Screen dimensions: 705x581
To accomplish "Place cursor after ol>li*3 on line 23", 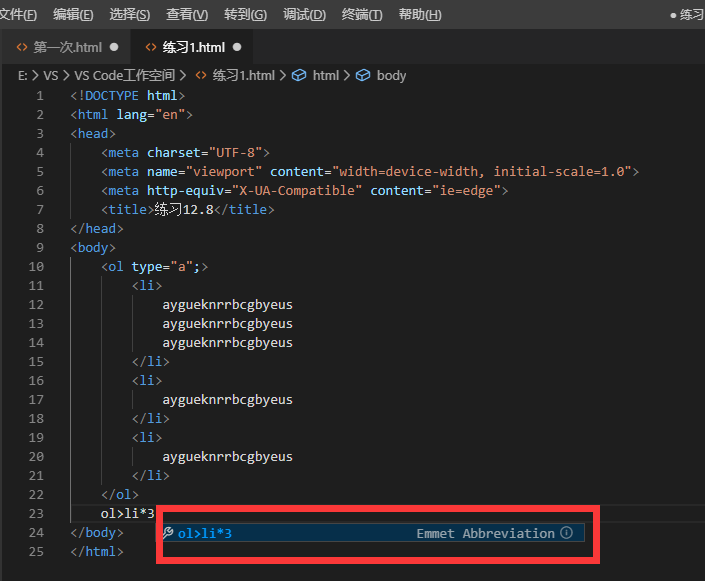I will (x=155, y=514).
